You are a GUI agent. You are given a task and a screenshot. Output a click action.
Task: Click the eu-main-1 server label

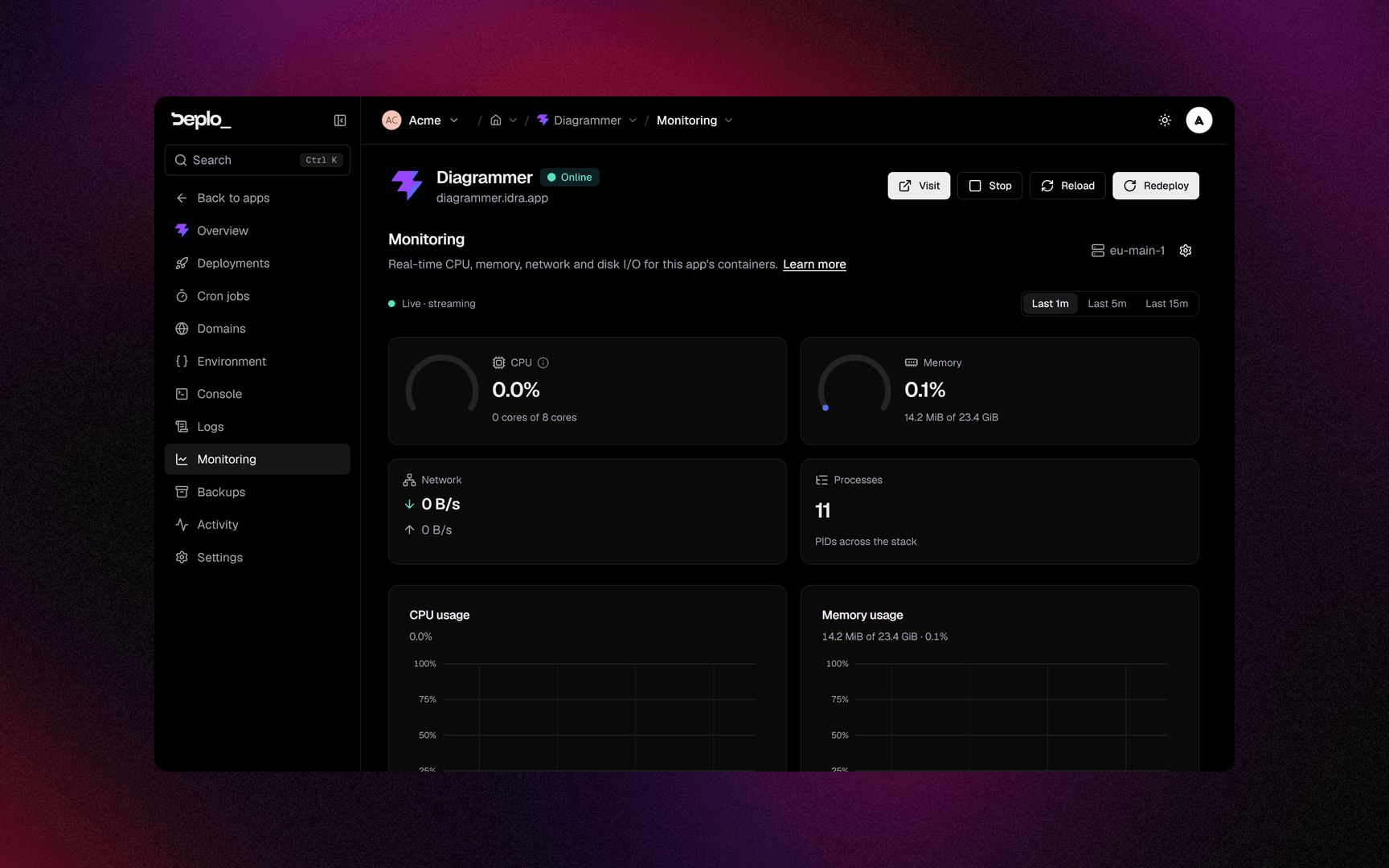coord(1128,251)
